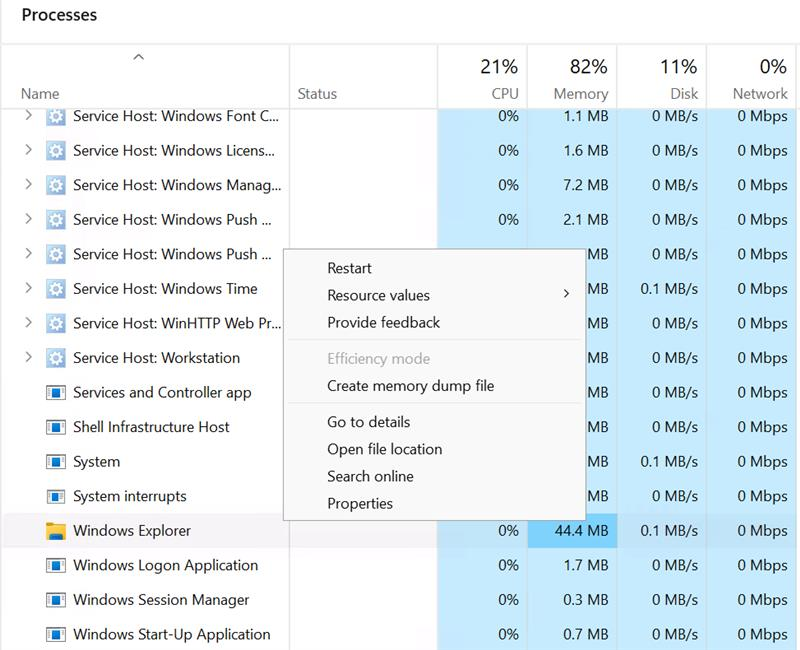Click the Processes page heading
This screenshot has height=650, width=800.
59,15
